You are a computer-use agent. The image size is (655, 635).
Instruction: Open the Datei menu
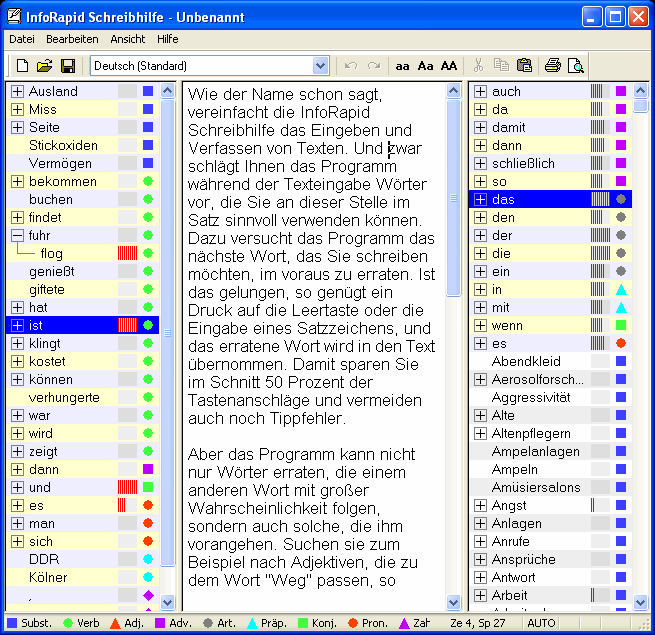coord(22,39)
